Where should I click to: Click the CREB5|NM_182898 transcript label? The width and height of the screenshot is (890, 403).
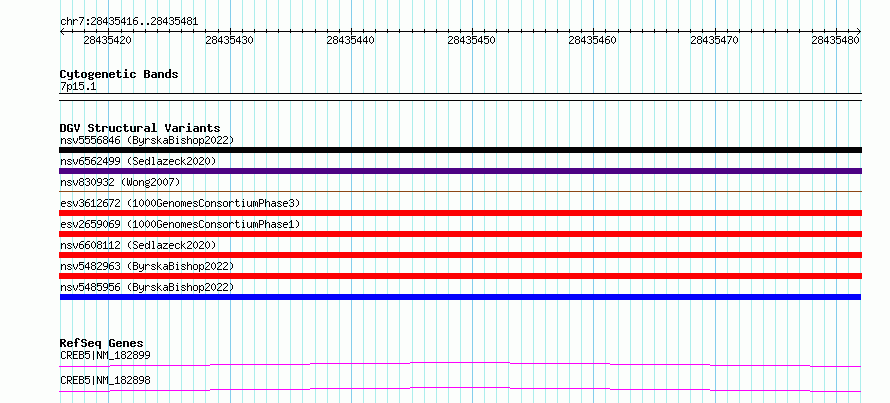105,380
